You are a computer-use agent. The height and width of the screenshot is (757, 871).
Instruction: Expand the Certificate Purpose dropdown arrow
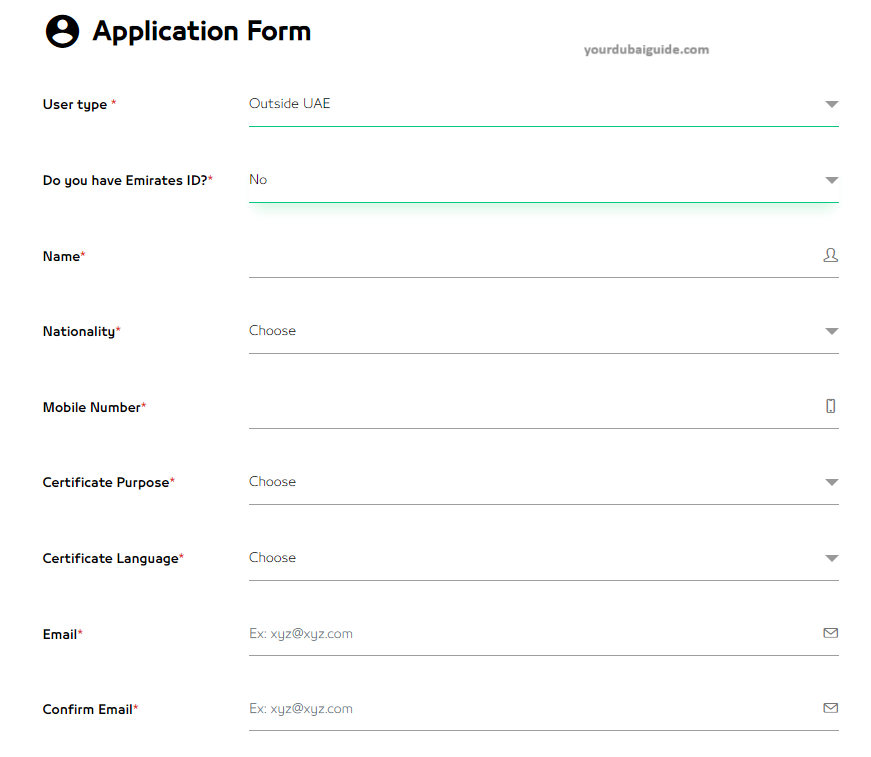click(831, 482)
